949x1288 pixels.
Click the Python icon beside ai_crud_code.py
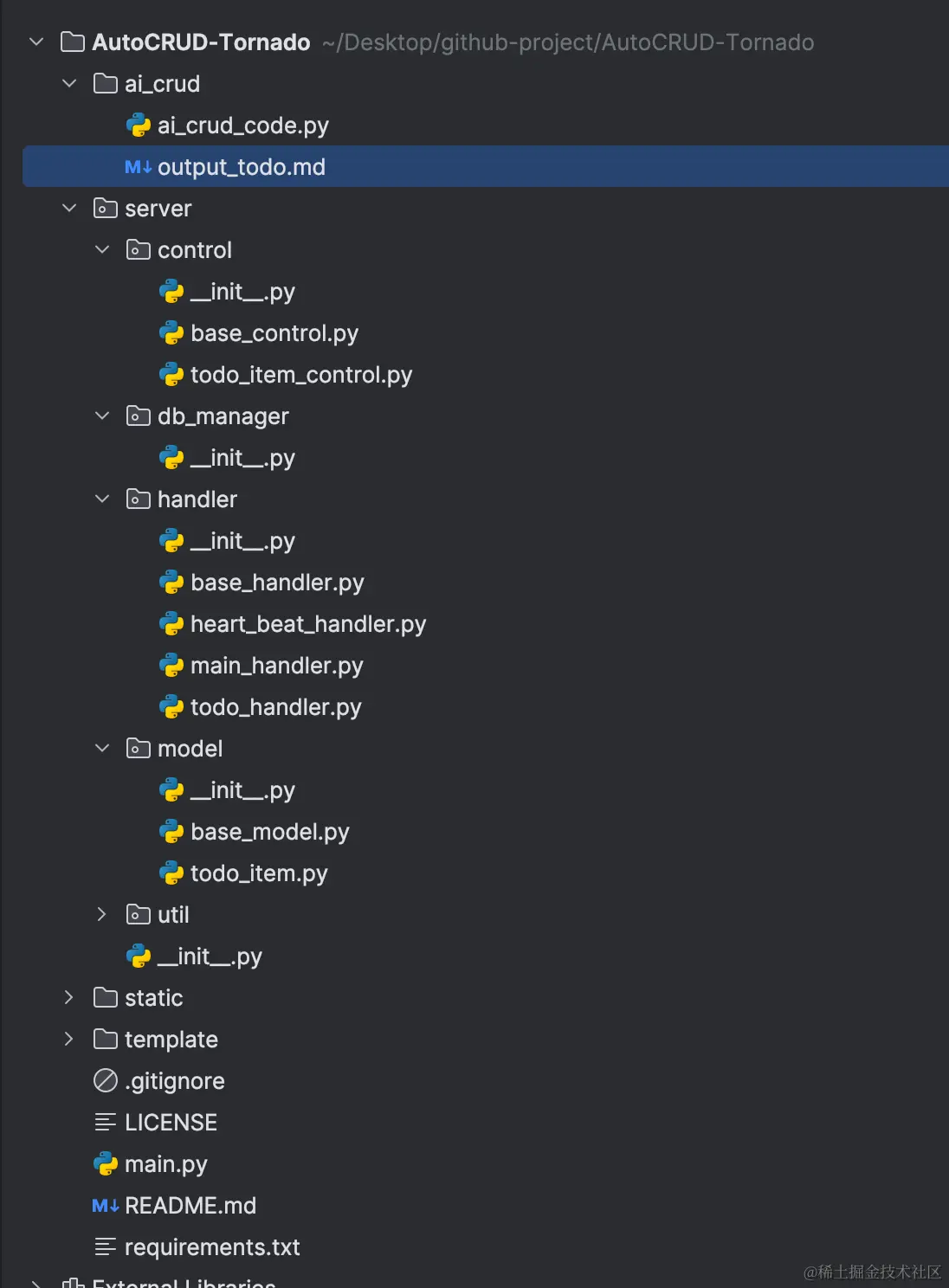(139, 126)
